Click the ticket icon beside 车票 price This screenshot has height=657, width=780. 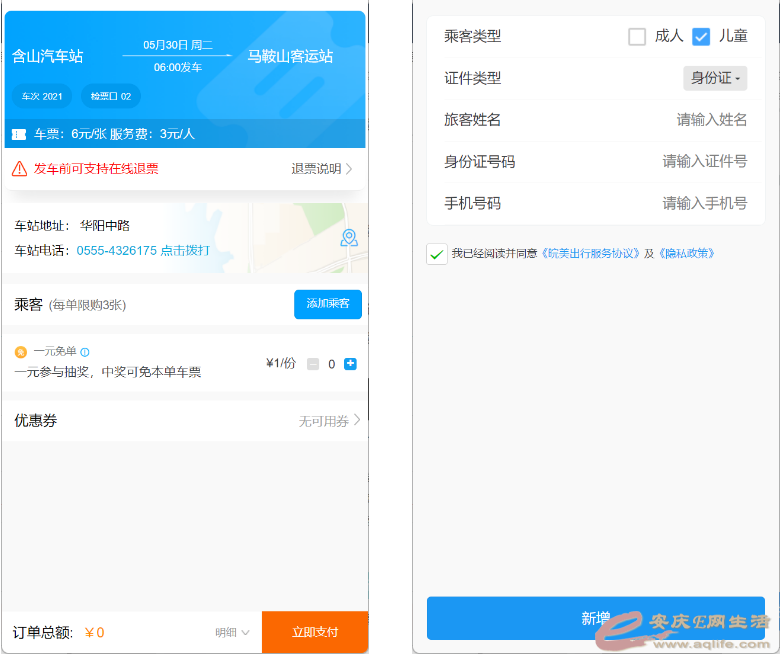[19, 134]
